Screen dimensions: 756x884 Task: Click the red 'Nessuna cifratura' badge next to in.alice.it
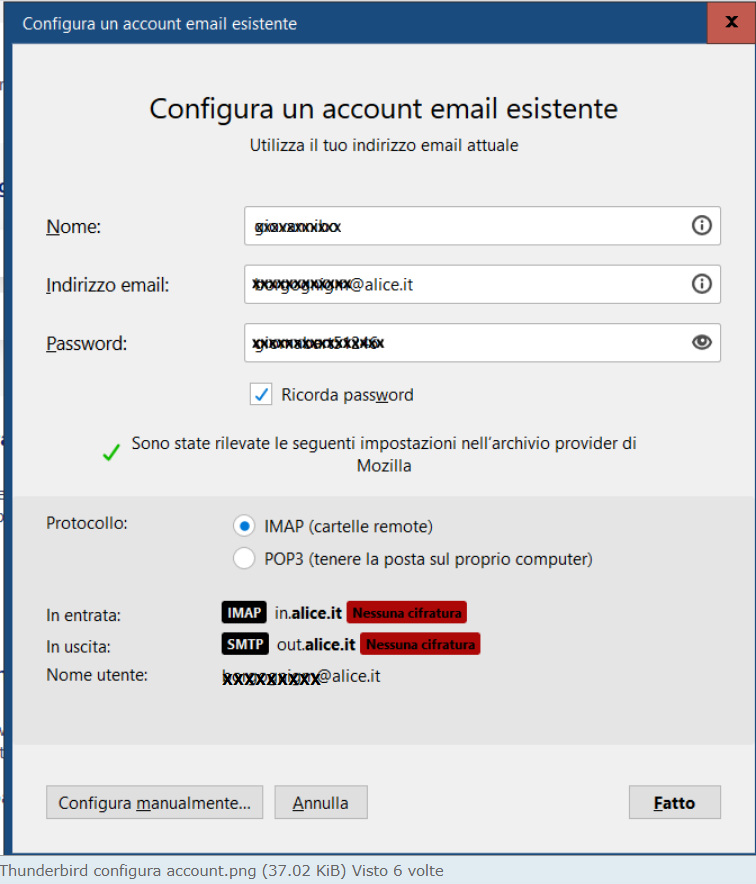tap(406, 613)
